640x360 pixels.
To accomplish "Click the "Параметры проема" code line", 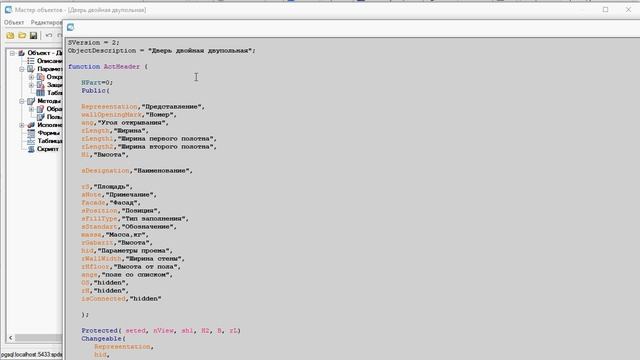I will [x=127, y=251].
